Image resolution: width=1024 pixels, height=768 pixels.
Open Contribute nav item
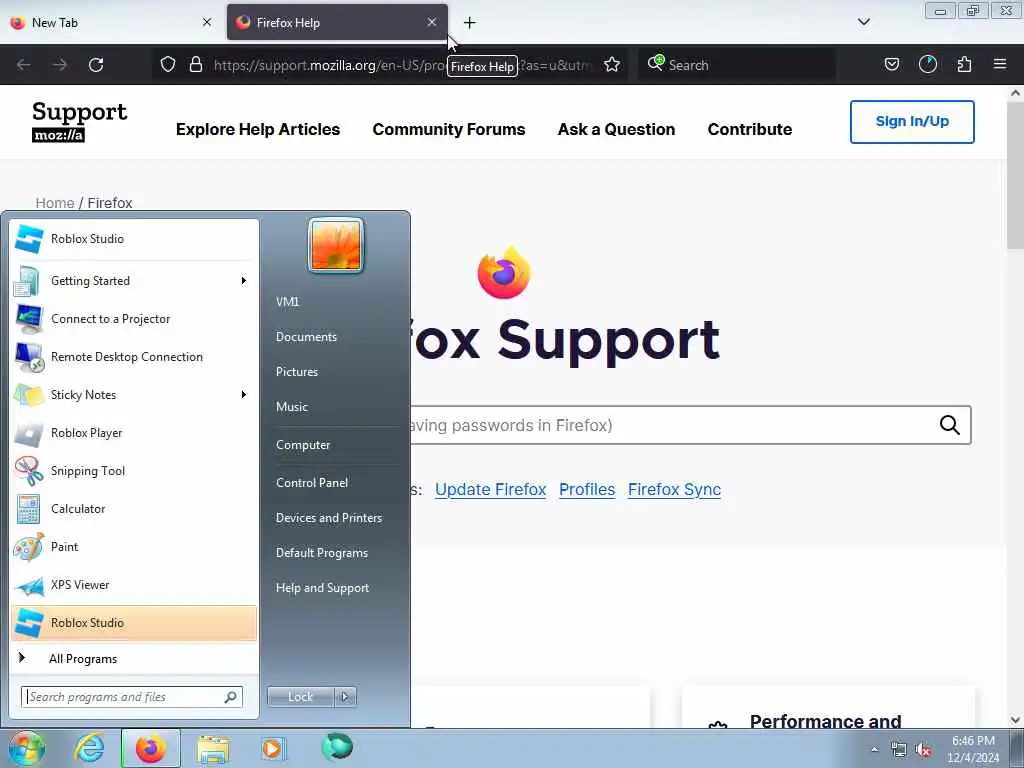[750, 129]
